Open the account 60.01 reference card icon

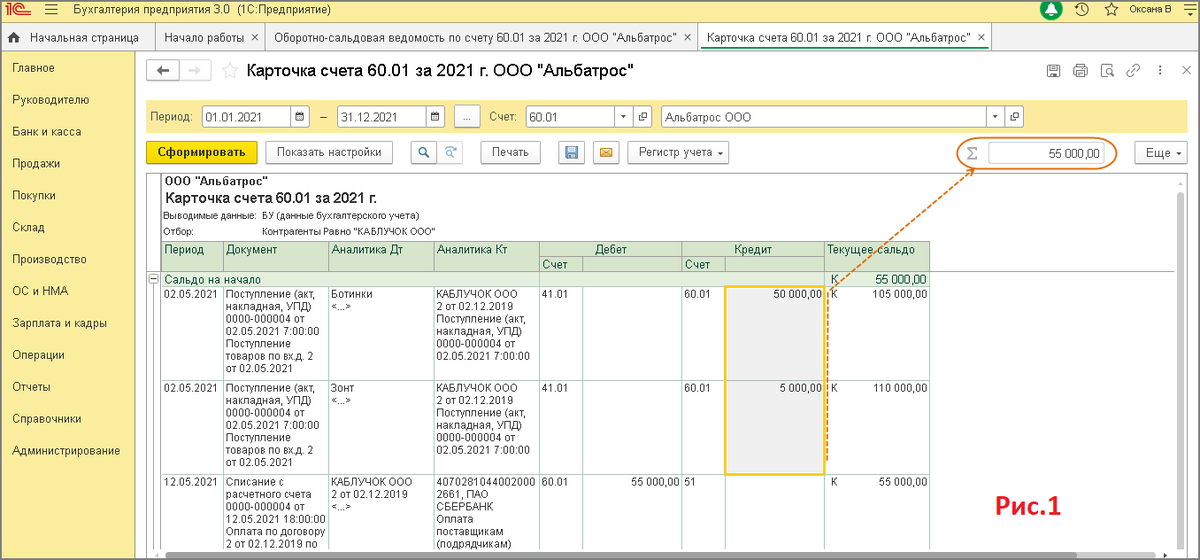pos(643,117)
